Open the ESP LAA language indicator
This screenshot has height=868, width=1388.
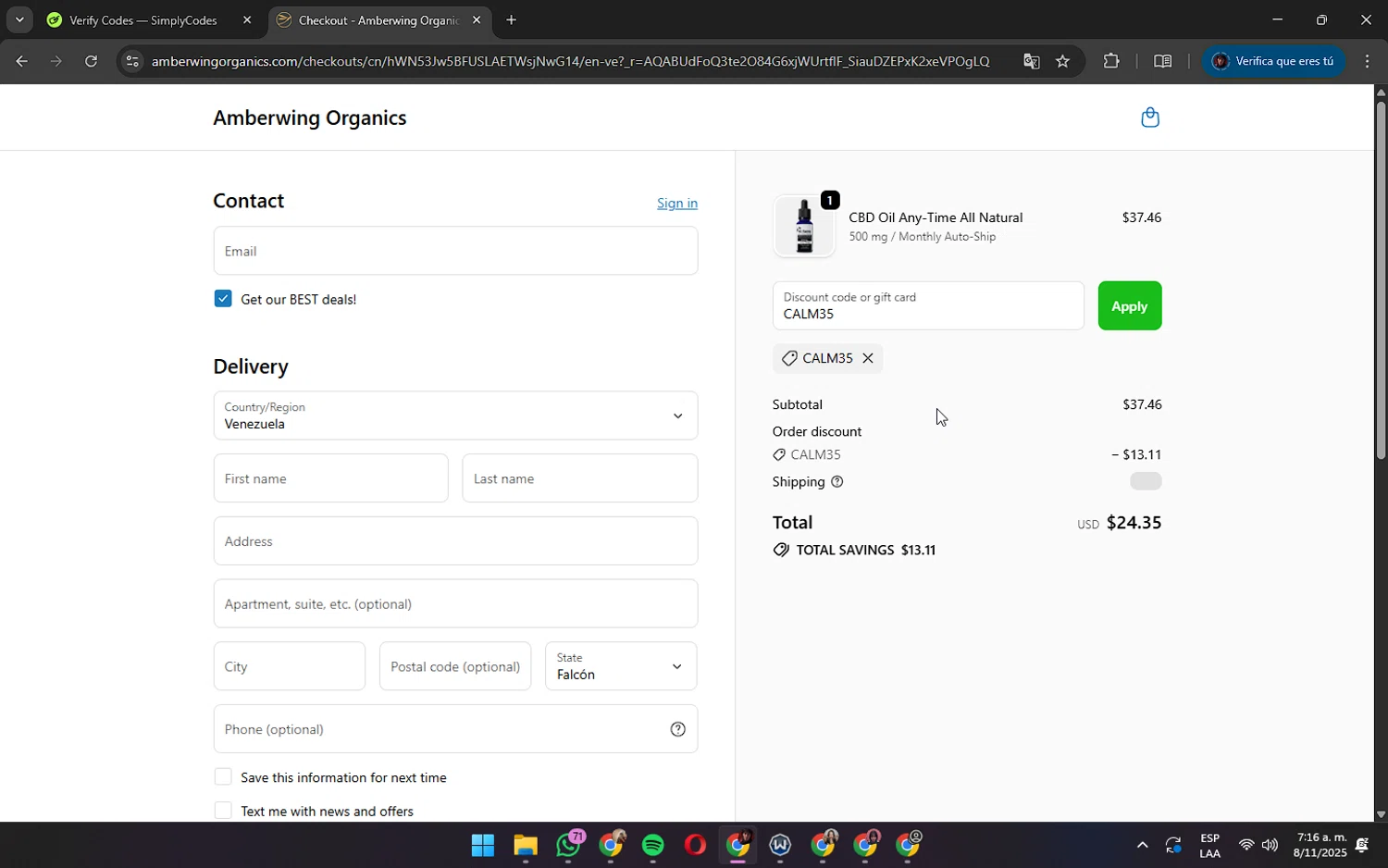(x=1209, y=845)
